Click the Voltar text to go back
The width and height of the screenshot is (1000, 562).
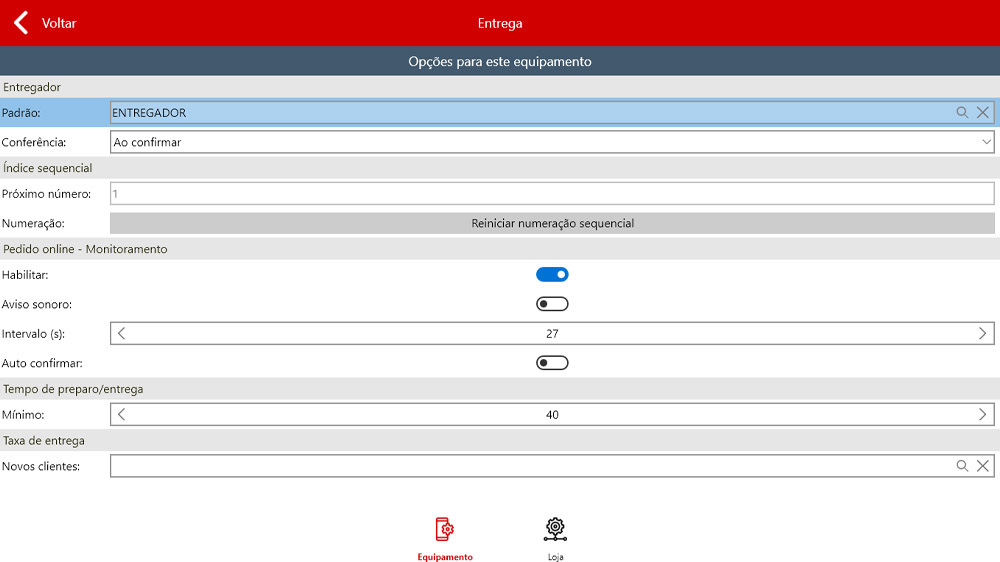(59, 23)
